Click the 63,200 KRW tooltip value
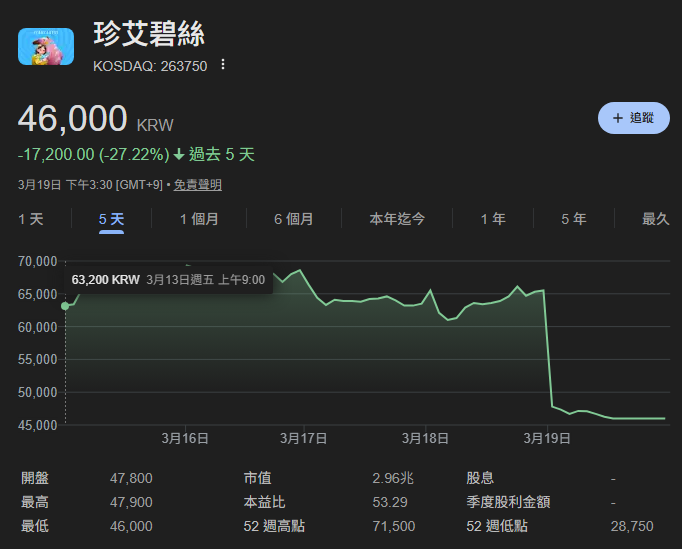Viewport: 682px width, 549px height. pos(106,280)
